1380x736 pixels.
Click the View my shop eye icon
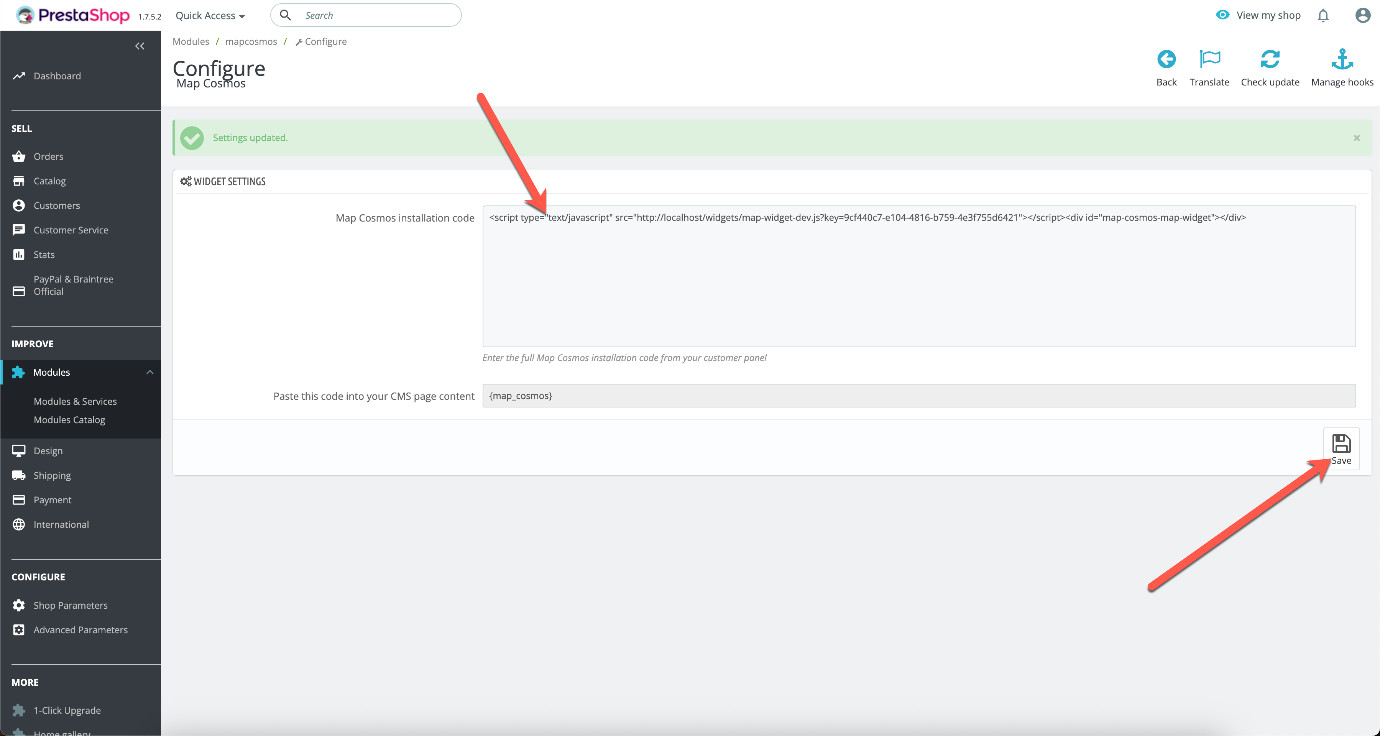coord(1222,15)
